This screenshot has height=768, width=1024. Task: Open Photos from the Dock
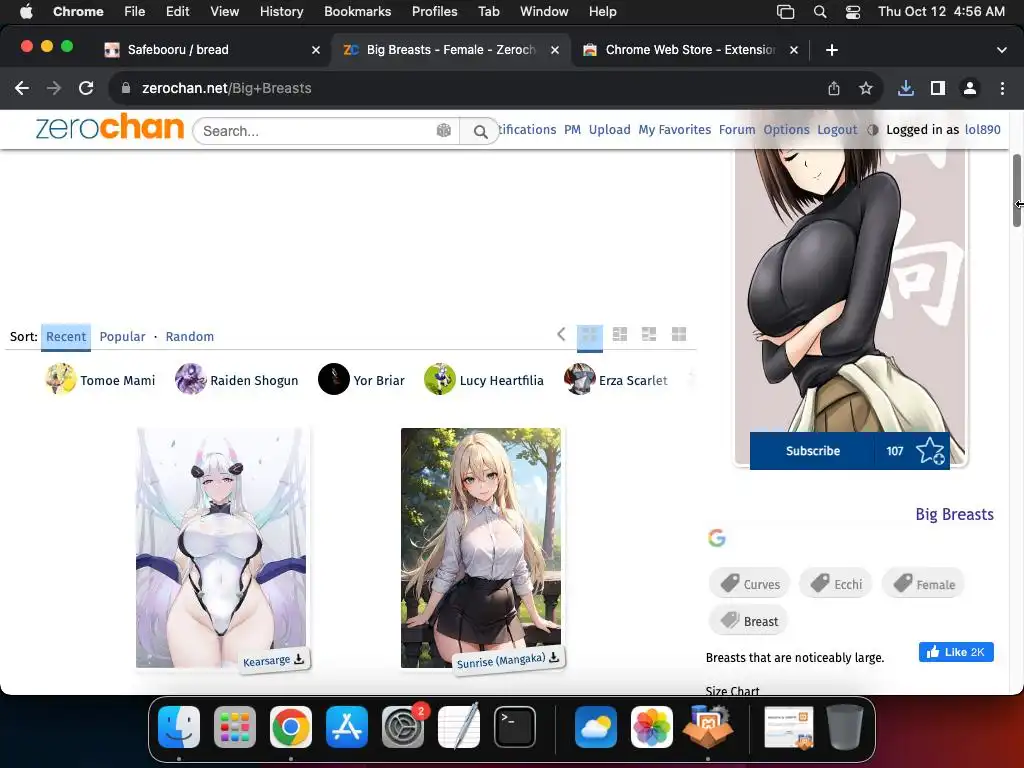coord(652,727)
